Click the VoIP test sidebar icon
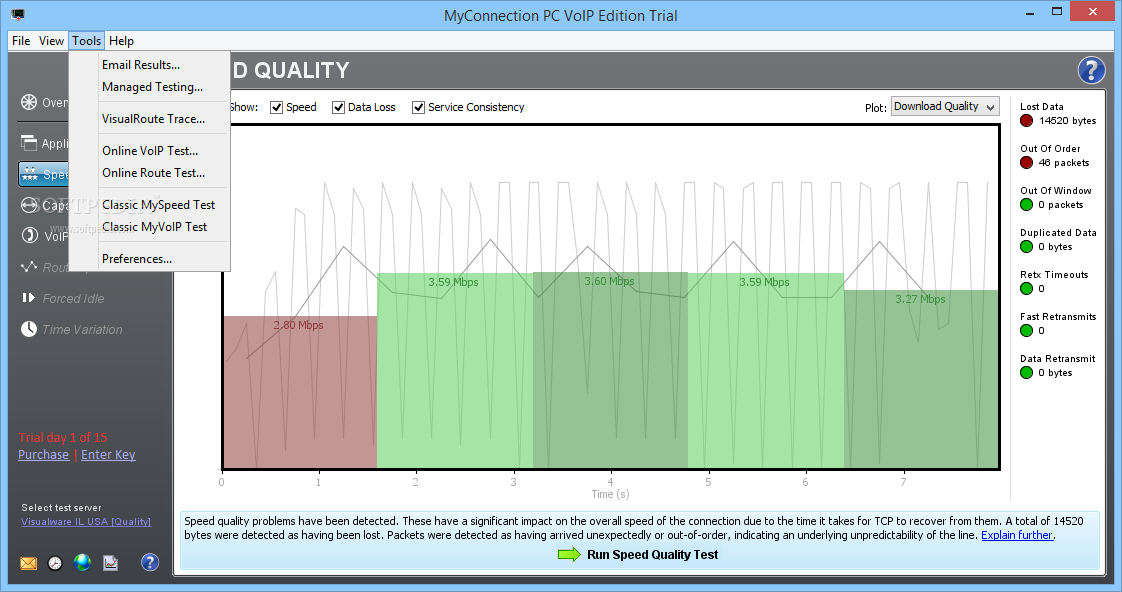1122x592 pixels. 29,236
